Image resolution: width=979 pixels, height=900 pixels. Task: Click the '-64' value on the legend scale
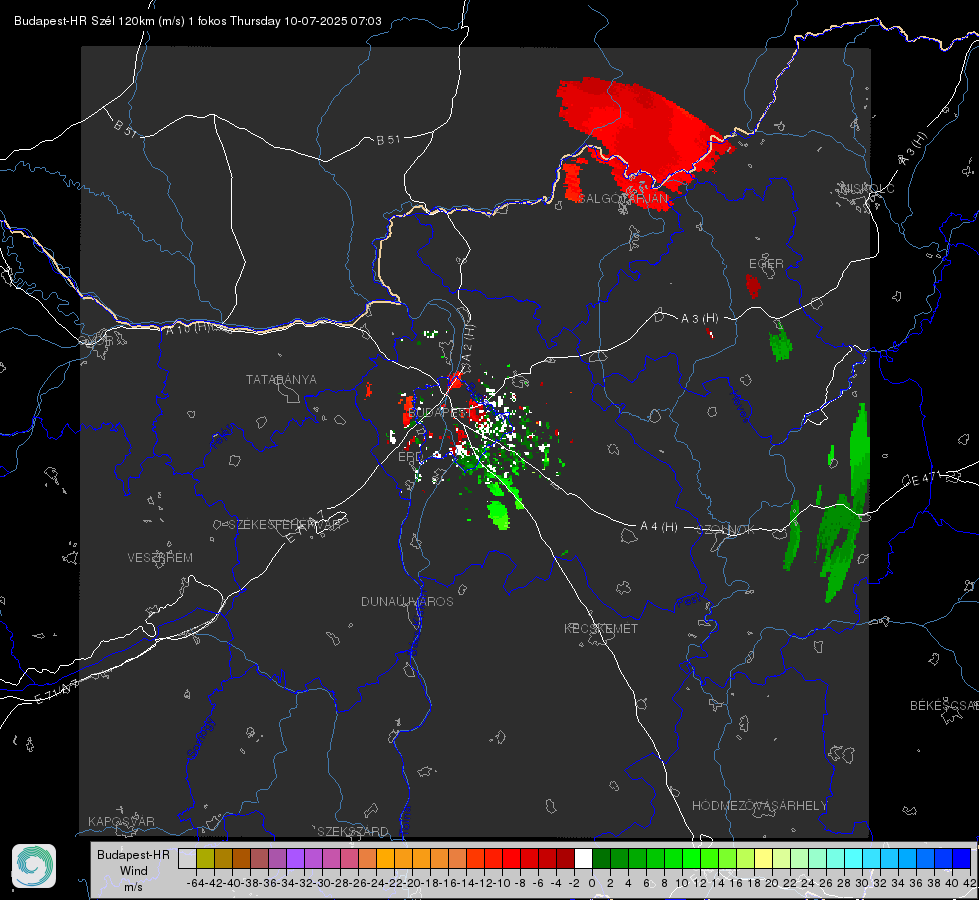pos(195,883)
